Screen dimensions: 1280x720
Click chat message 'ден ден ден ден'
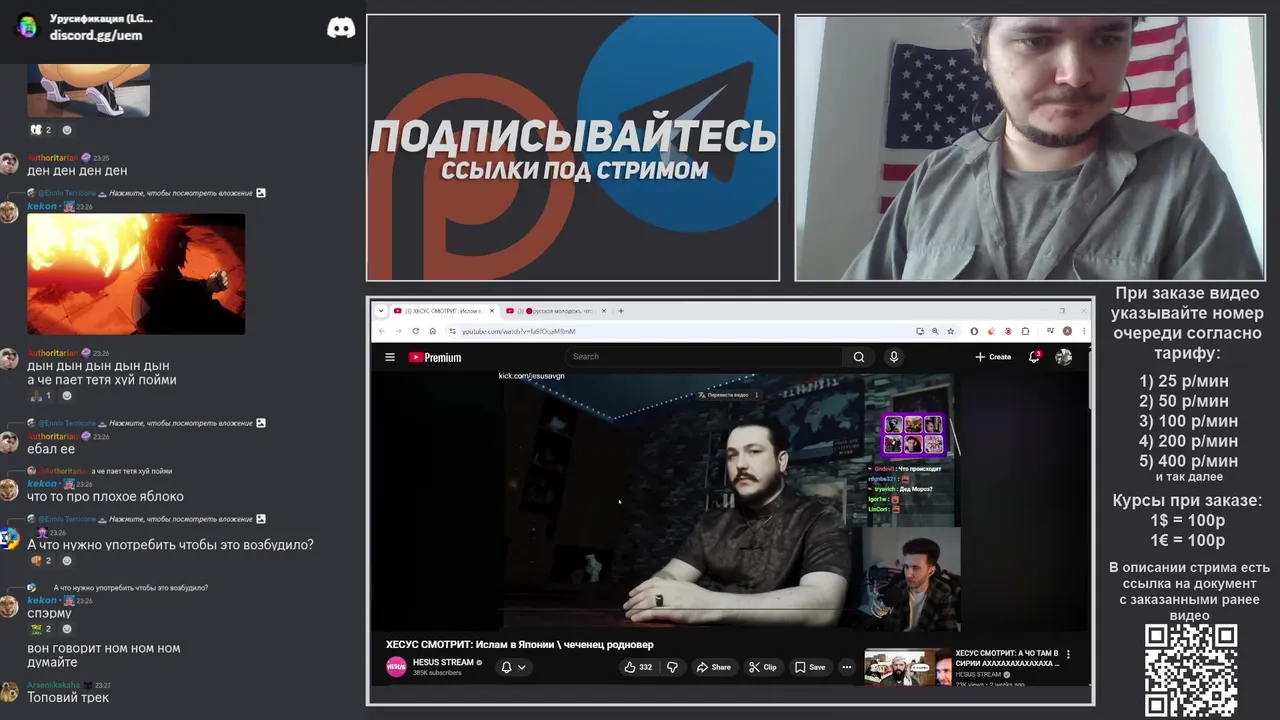[x=77, y=171]
